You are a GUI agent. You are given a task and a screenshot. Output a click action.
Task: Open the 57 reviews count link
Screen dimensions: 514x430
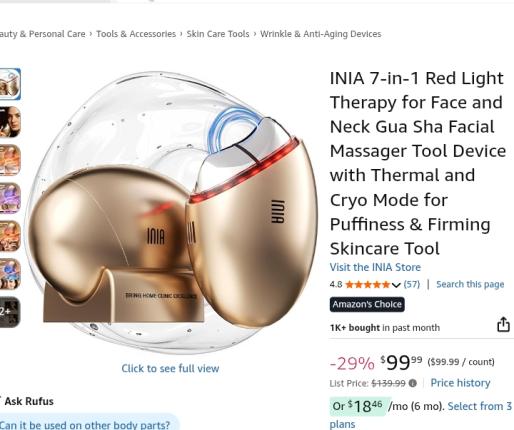click(x=412, y=284)
